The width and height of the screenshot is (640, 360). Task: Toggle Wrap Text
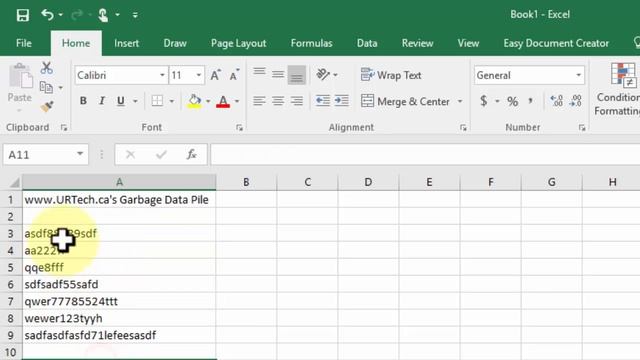pos(391,75)
